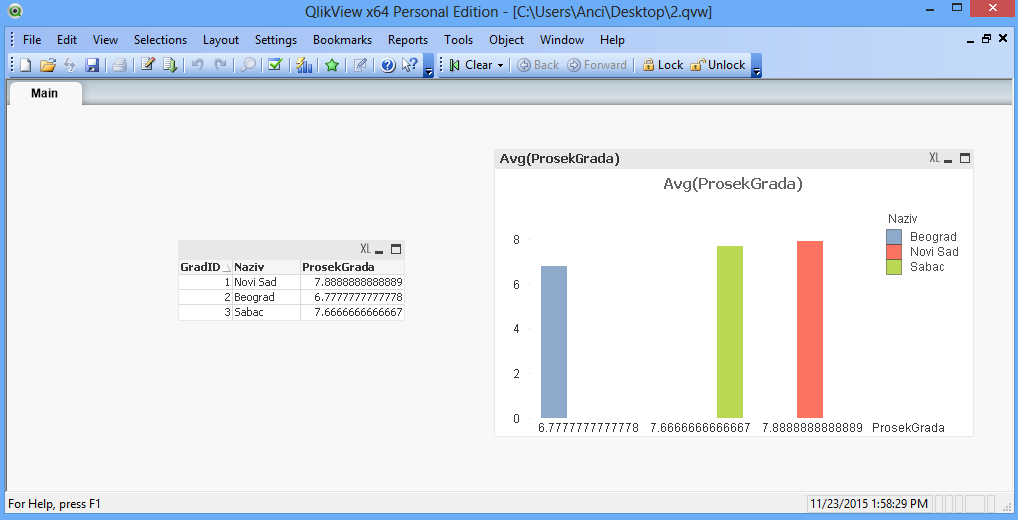This screenshot has height=520, width=1018.
Task: Open Help Topics question mark icon
Action: click(x=388, y=65)
